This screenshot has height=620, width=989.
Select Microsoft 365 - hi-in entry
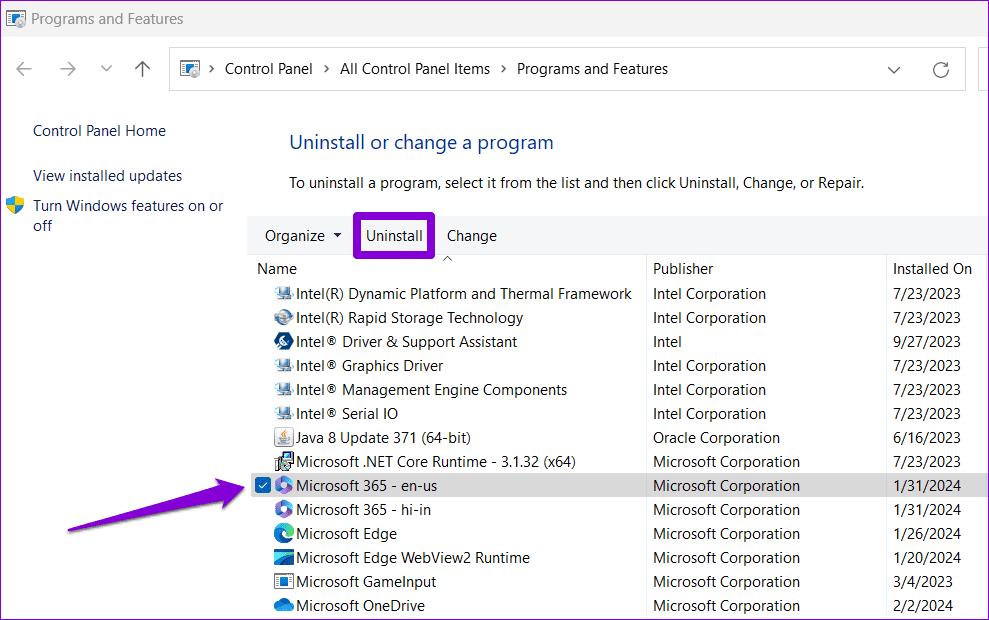(x=363, y=510)
